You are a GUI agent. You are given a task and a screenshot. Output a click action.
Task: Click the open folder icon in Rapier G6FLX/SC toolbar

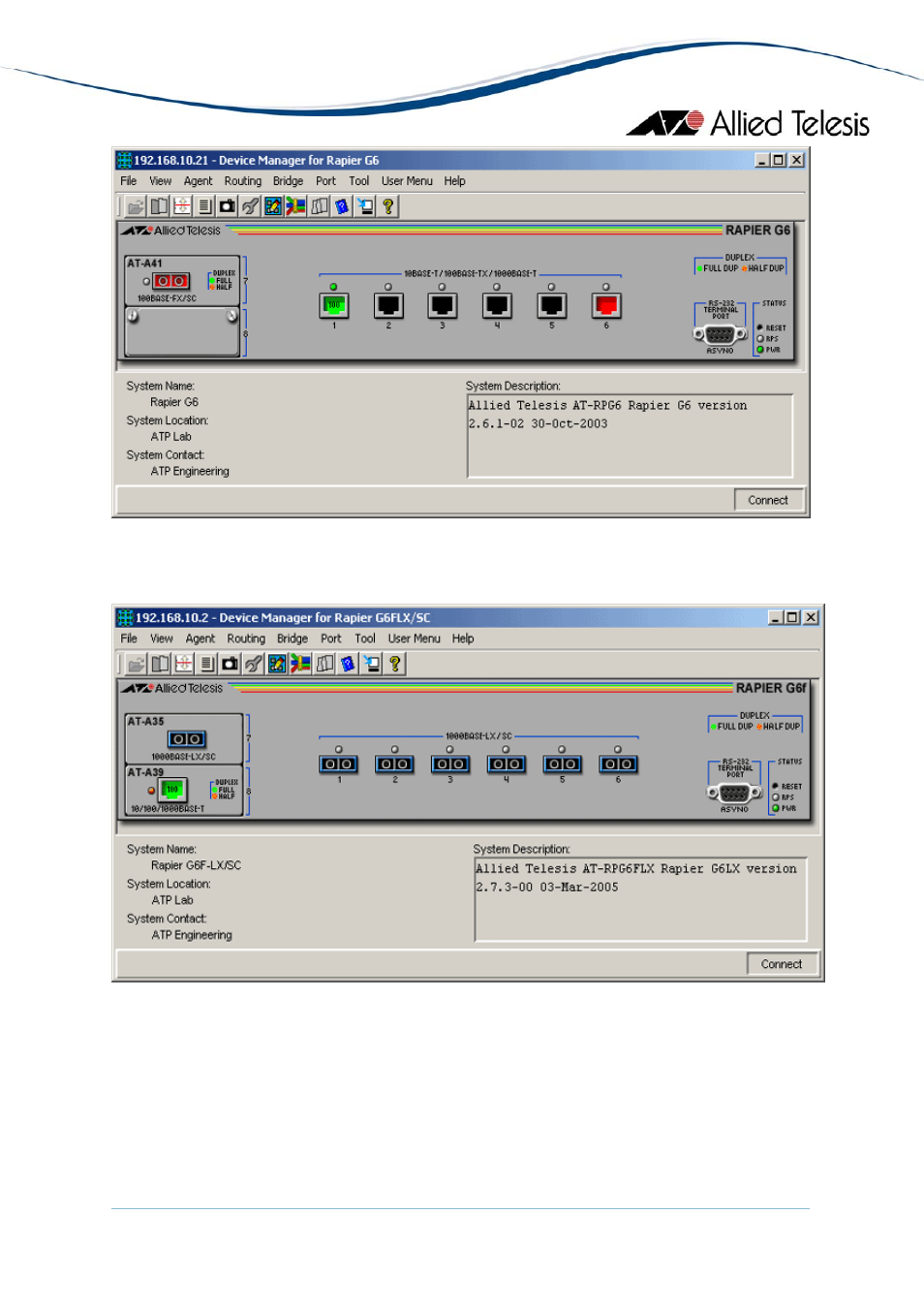click(x=137, y=664)
